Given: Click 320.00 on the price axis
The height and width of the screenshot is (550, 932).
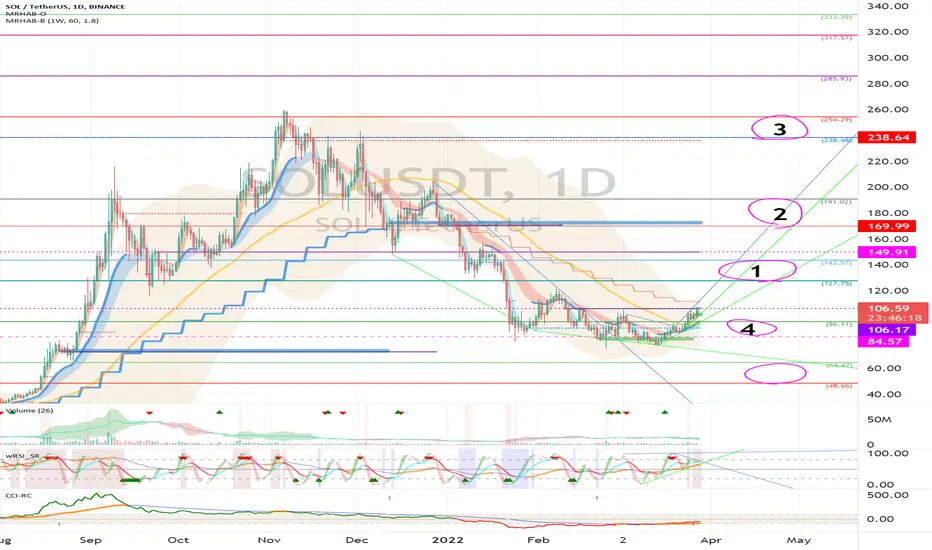Looking at the screenshot, I should [x=888, y=32].
